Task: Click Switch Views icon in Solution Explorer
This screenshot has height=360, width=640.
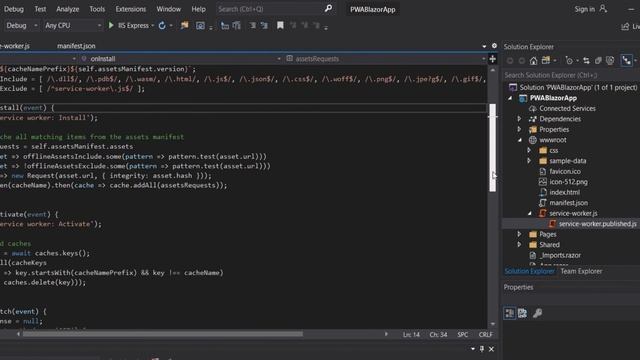Action: pos(546,61)
